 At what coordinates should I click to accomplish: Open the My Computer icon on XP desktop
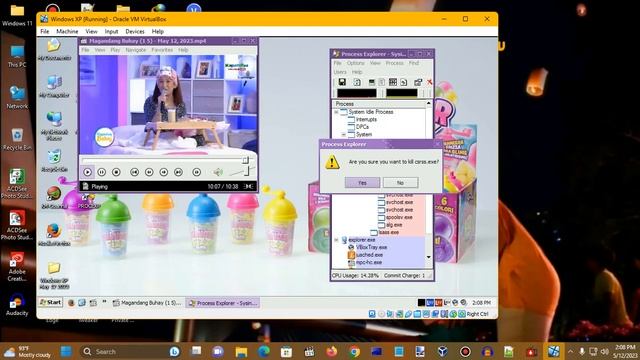point(54,87)
